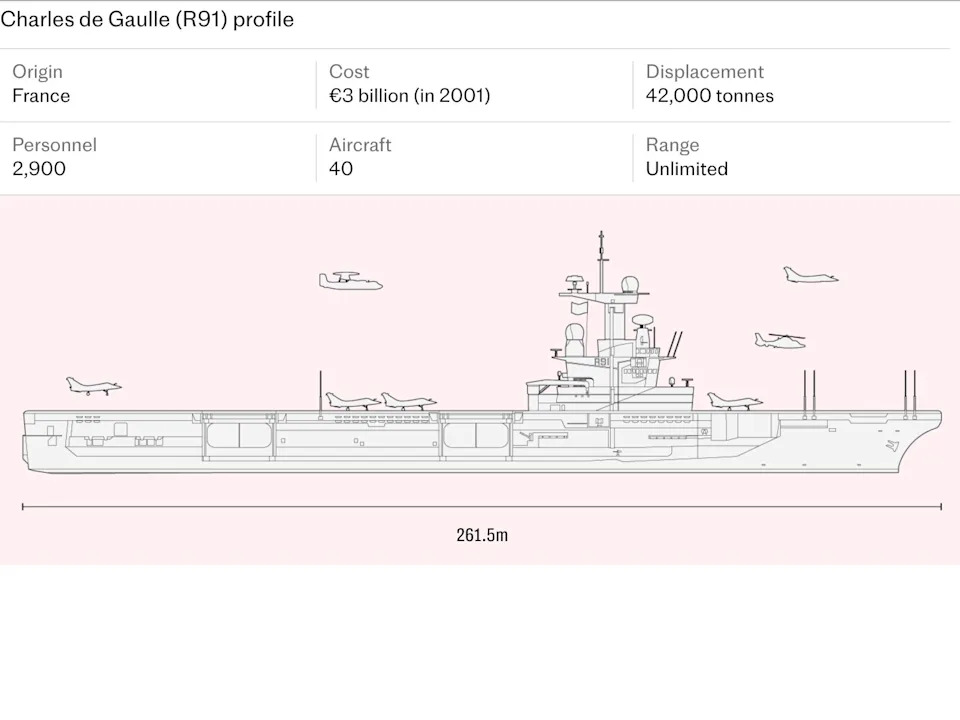The width and height of the screenshot is (960, 720).
Task: Click the Personnel count of 2,900
Action: pyautogui.click(x=39, y=168)
